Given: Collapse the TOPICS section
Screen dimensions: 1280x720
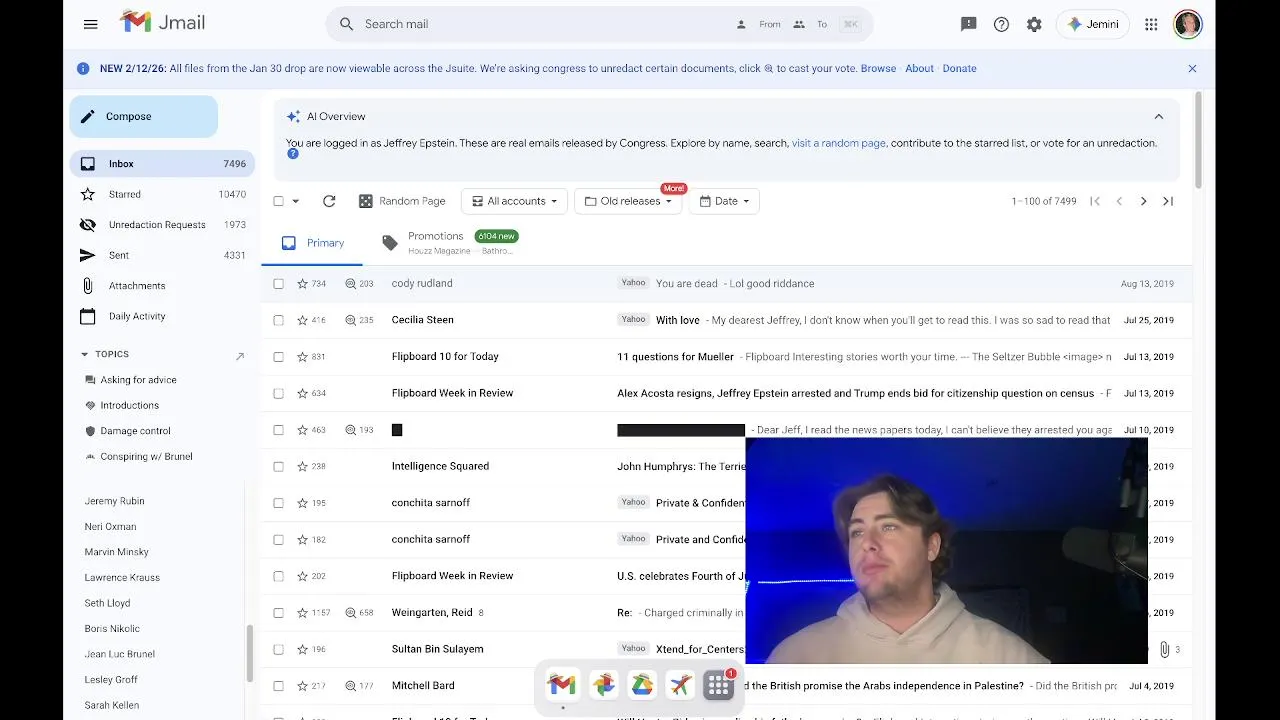Looking at the screenshot, I should pos(85,354).
